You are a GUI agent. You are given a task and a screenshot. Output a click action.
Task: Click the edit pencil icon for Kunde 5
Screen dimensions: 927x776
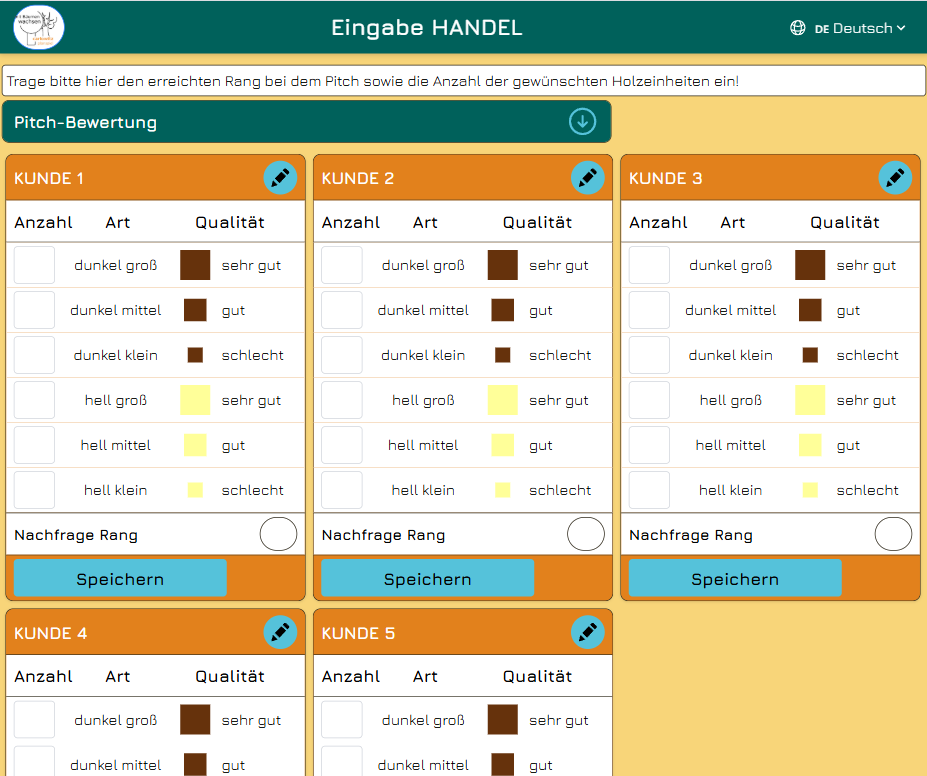pyautogui.click(x=588, y=632)
